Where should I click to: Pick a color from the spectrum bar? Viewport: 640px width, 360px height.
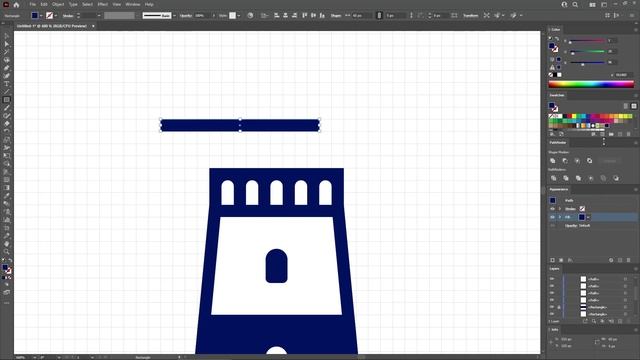point(591,84)
